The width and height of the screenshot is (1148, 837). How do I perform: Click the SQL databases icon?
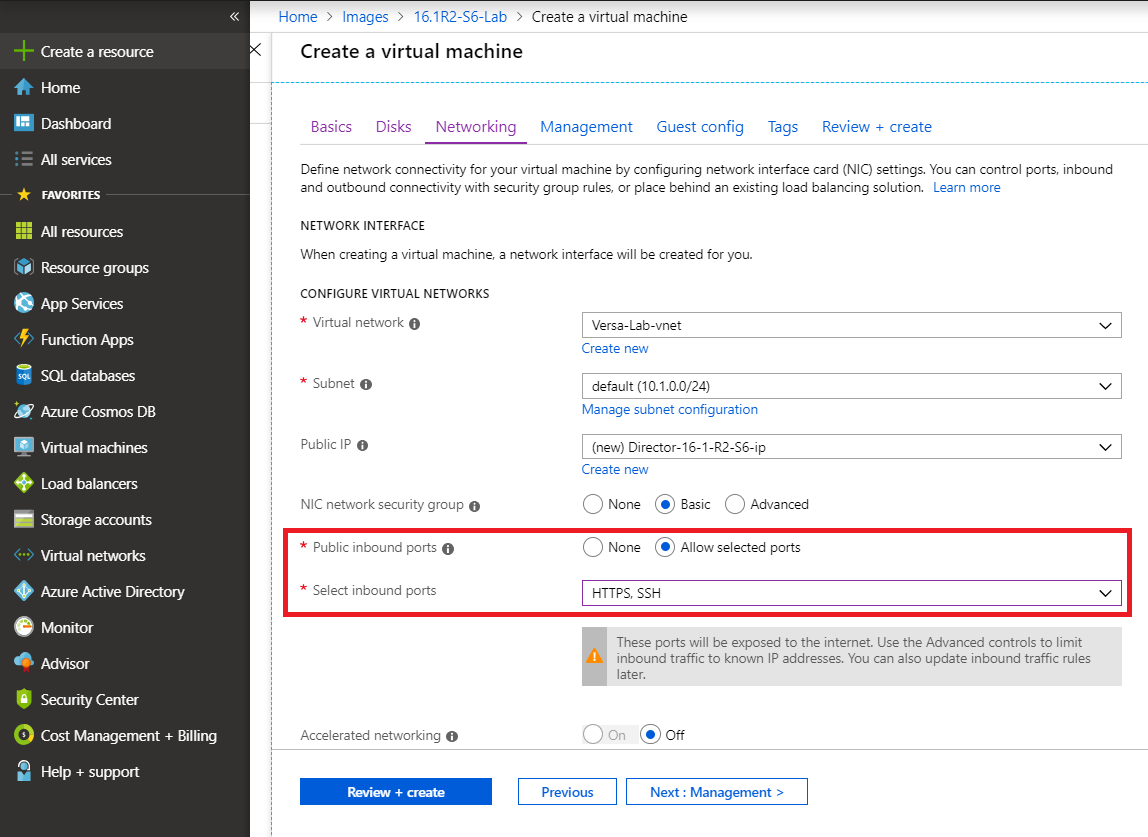[23, 375]
